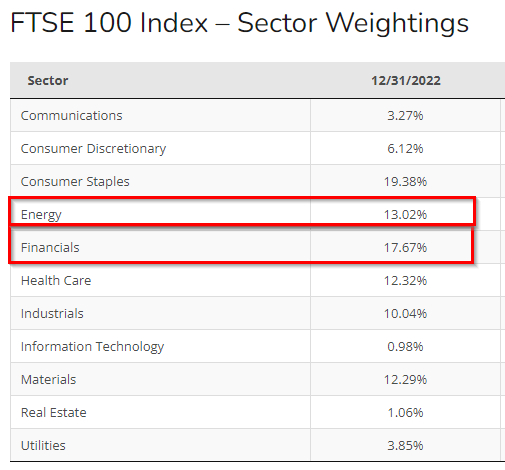The width and height of the screenshot is (505, 470).
Task: Click the Materials sector label
Action: pos(48,379)
